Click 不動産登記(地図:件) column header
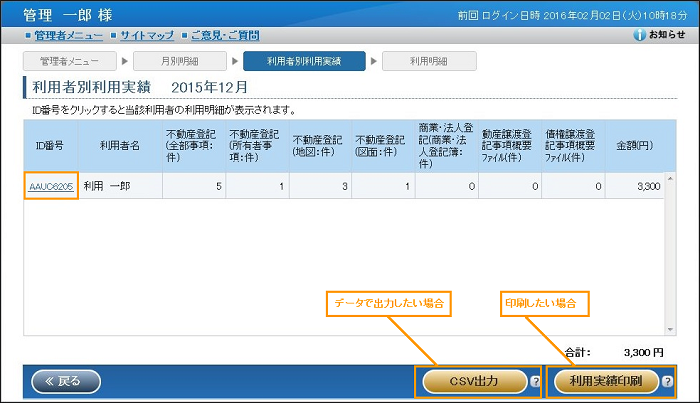 (320, 145)
